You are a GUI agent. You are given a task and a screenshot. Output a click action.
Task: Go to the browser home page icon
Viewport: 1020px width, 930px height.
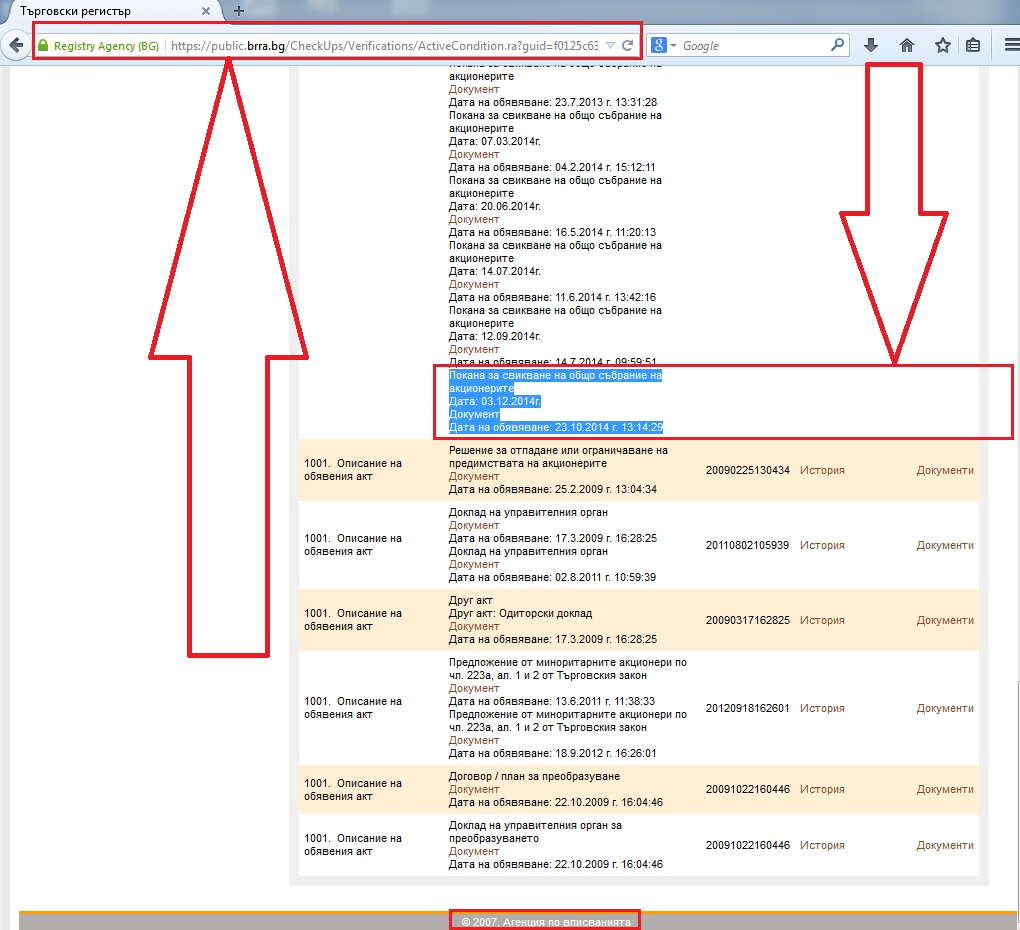coord(907,45)
